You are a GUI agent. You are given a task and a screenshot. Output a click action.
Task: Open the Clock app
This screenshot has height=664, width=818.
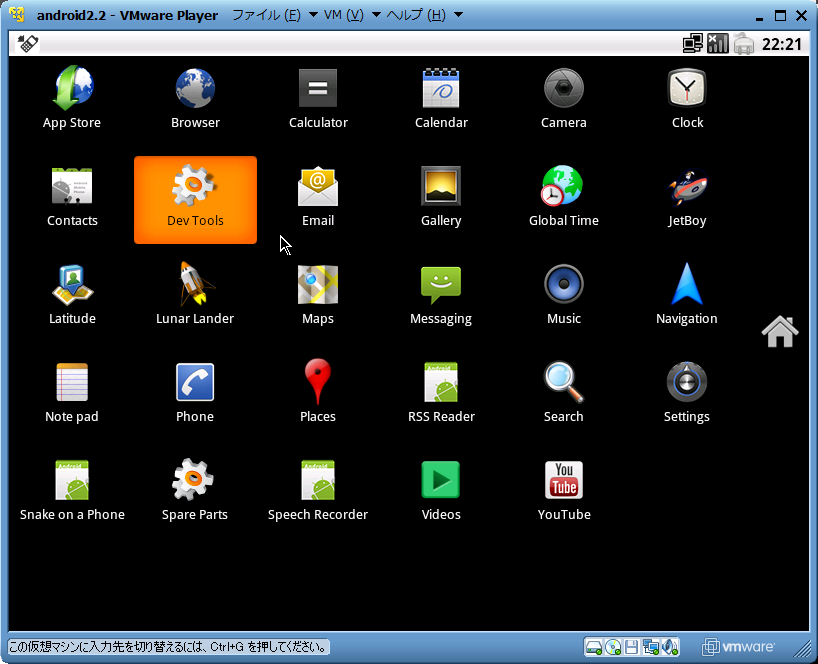[687, 98]
